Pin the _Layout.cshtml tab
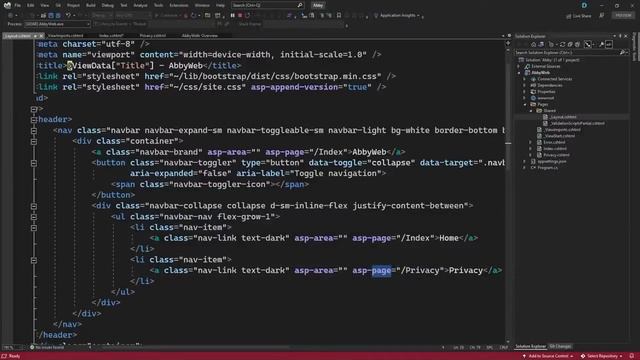This screenshot has width=640, height=360. (35, 36)
